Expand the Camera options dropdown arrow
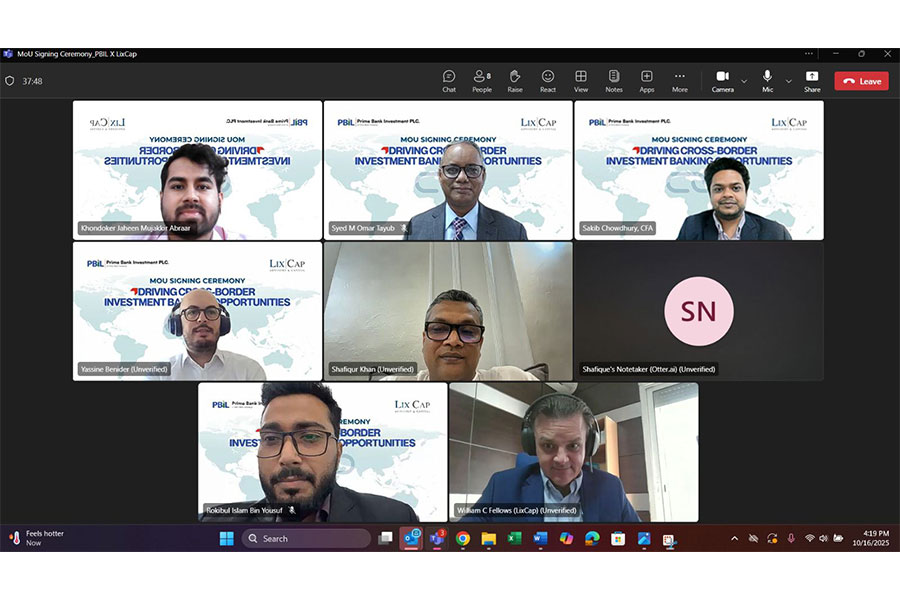The height and width of the screenshot is (600, 900). pos(744,81)
